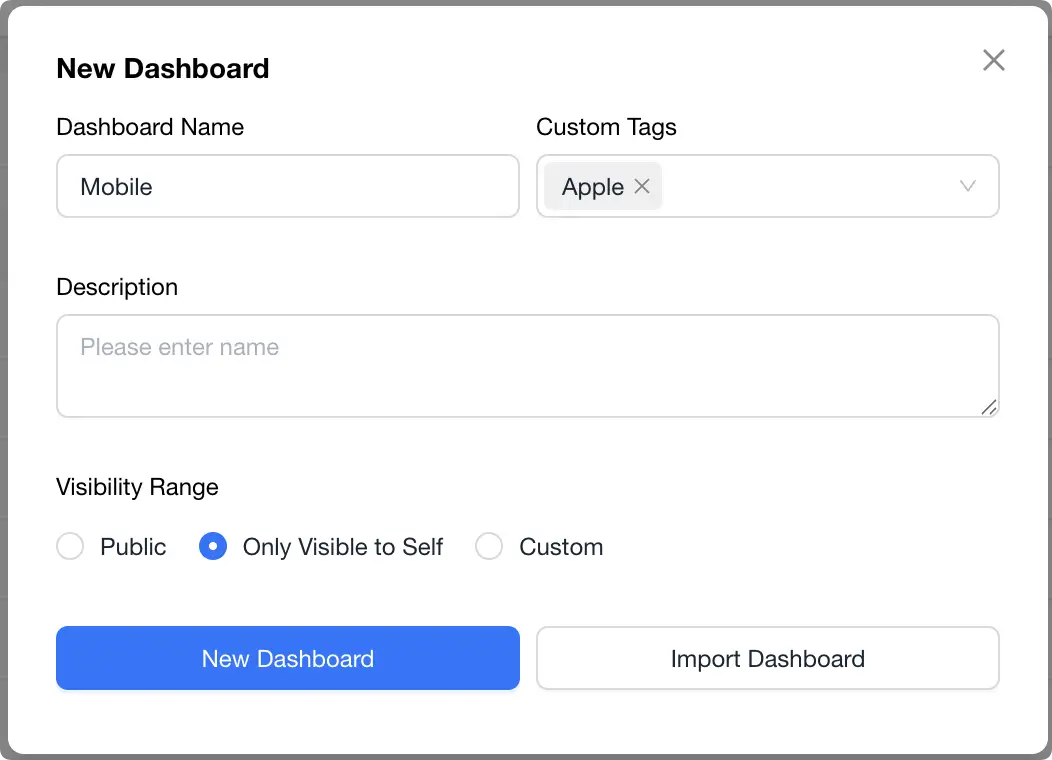The width and height of the screenshot is (1052, 760).
Task: Open the Import Dashboard option
Action: pyautogui.click(x=767, y=658)
